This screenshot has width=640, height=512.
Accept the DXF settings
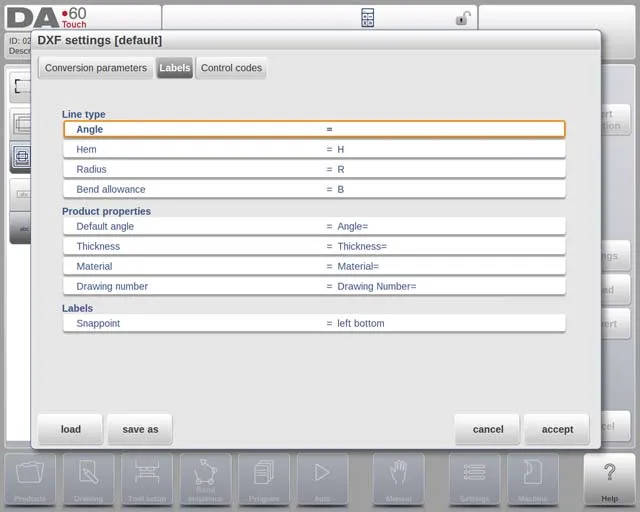557,429
